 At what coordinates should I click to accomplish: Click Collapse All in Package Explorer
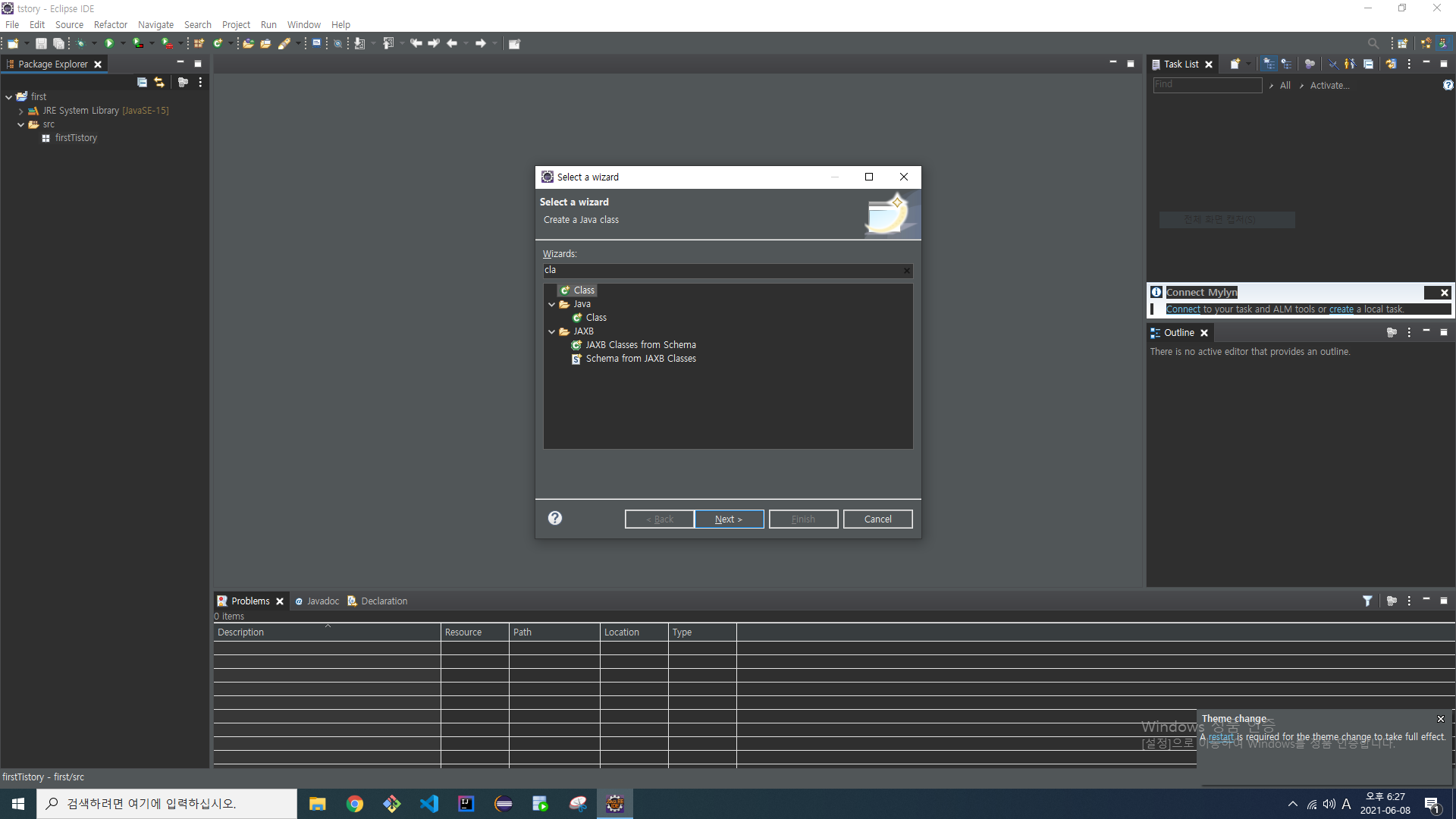(x=142, y=82)
